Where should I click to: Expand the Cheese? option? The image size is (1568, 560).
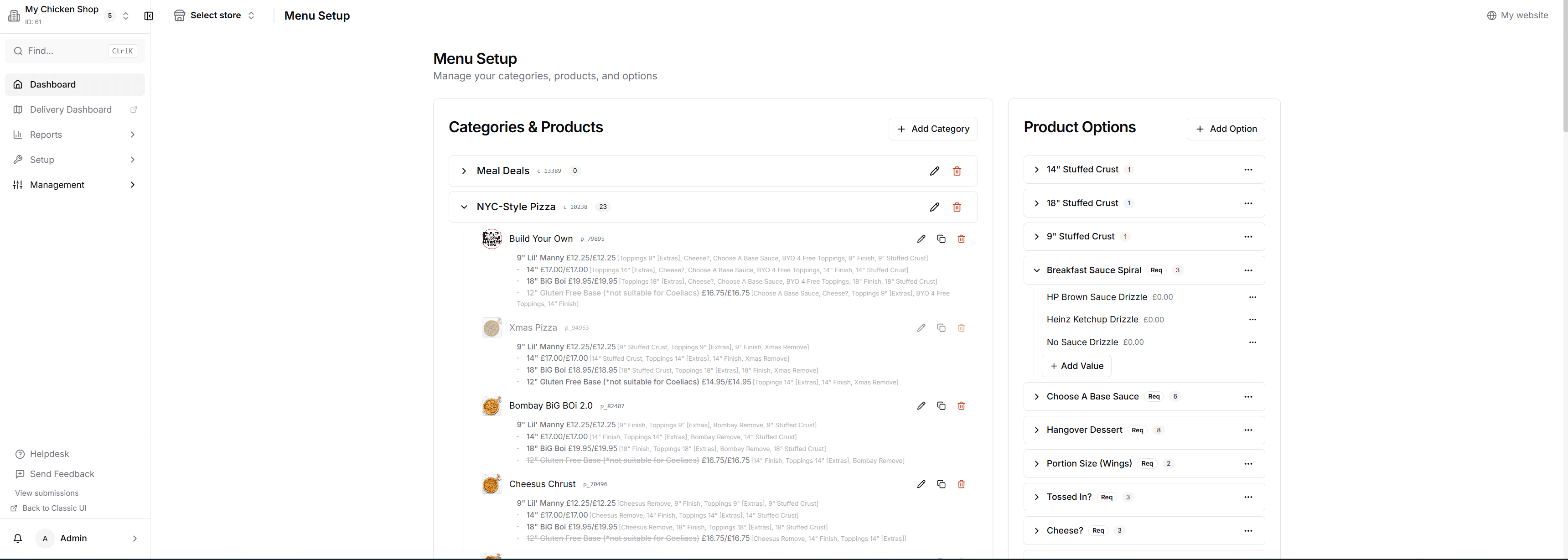[x=1037, y=531]
